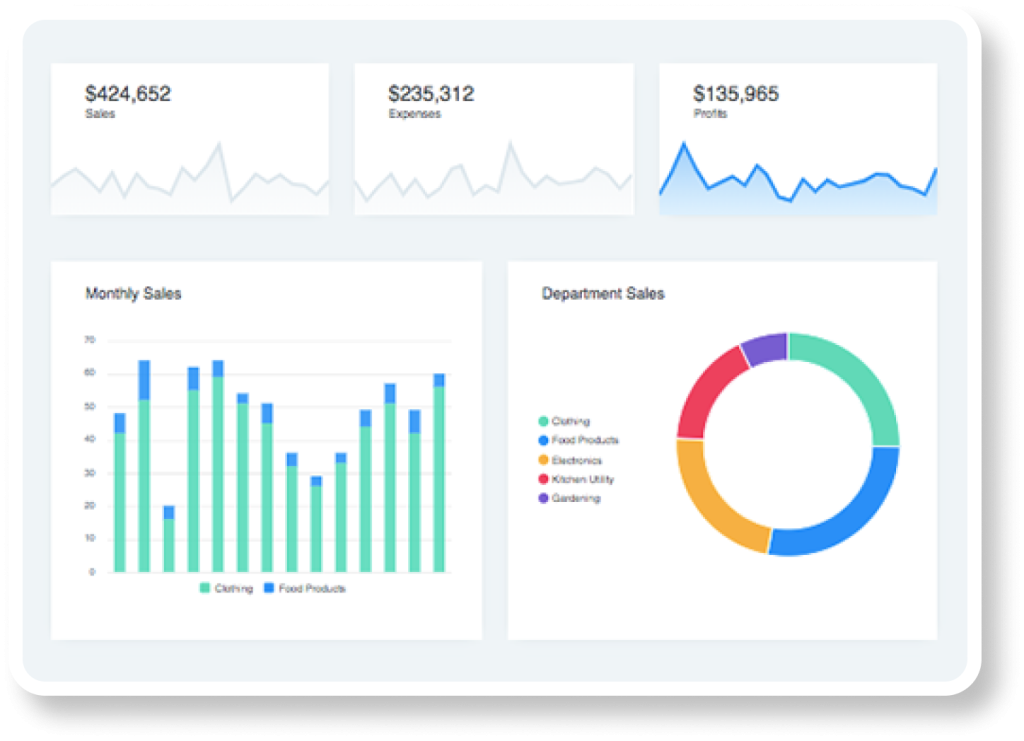The height and width of the screenshot is (741, 1024).
Task: Click orange Electronics legend dot
Action: tap(544, 460)
